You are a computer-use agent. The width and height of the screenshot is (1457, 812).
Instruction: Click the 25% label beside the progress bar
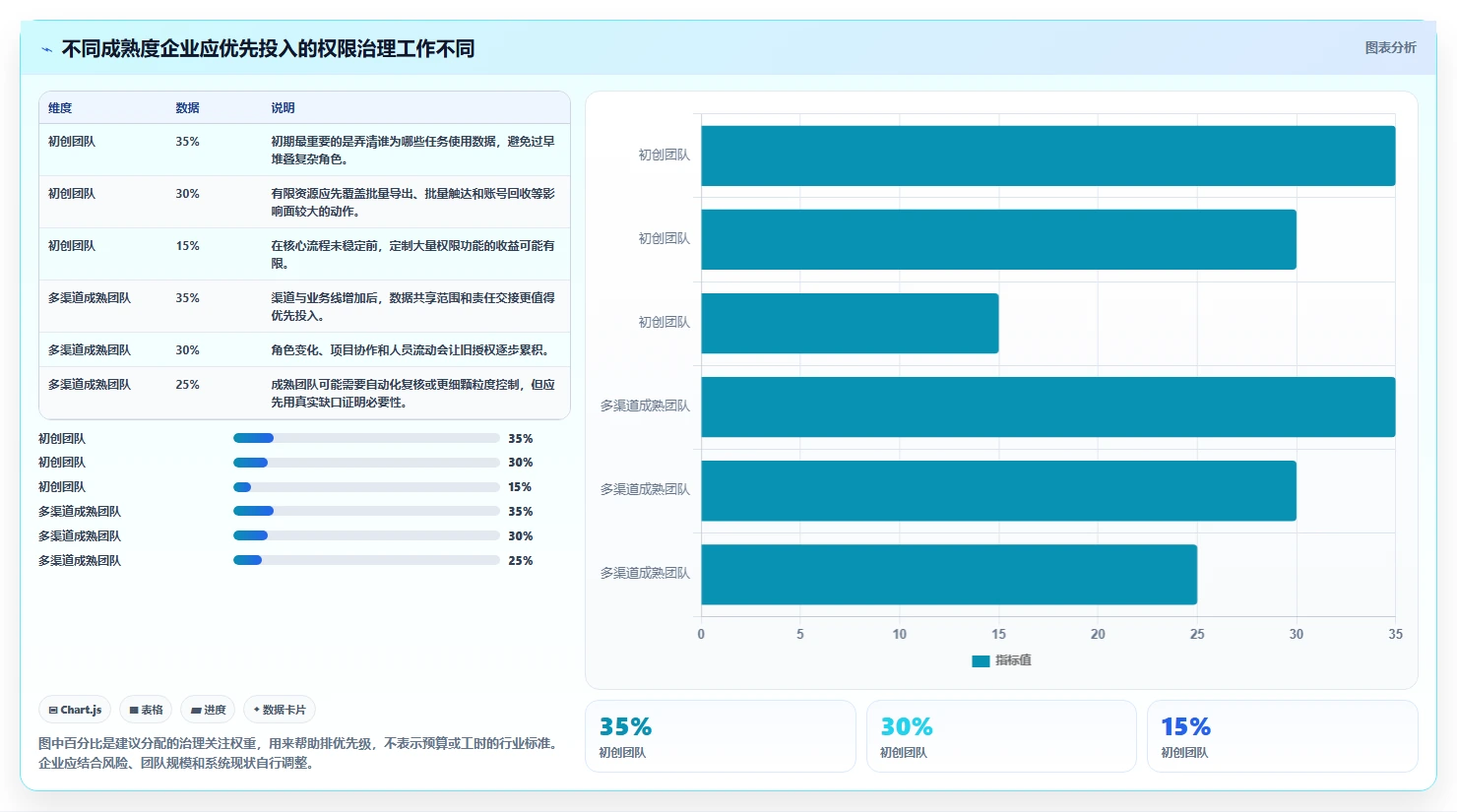[x=521, y=561]
